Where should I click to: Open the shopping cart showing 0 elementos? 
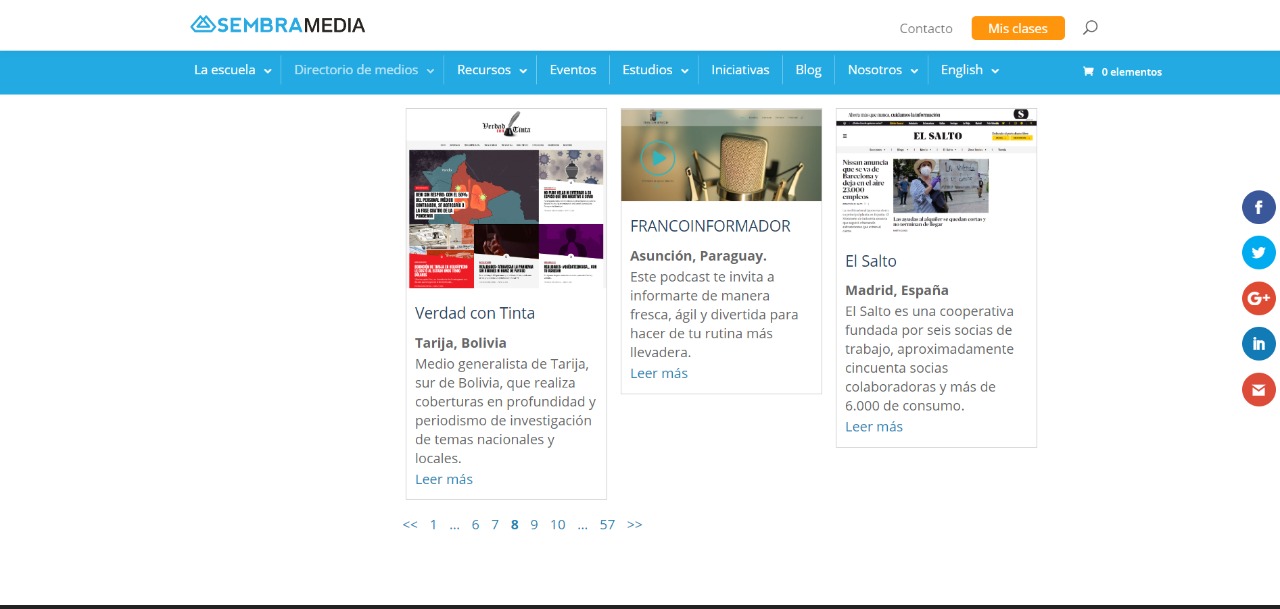point(1122,71)
